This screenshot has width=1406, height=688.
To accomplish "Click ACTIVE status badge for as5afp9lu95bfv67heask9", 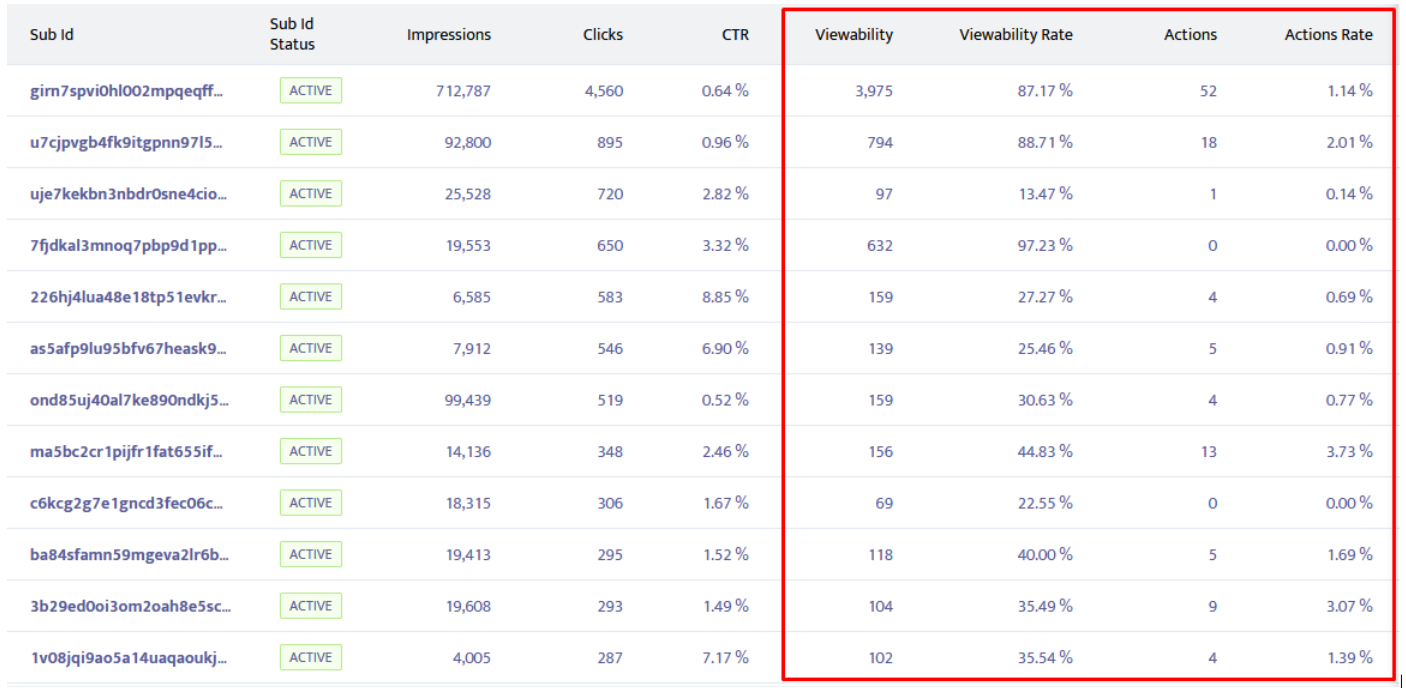I will (310, 348).
